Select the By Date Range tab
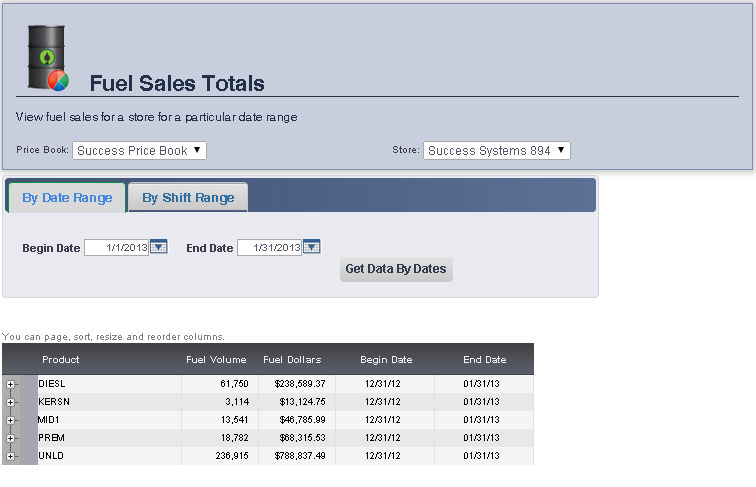 (67, 197)
